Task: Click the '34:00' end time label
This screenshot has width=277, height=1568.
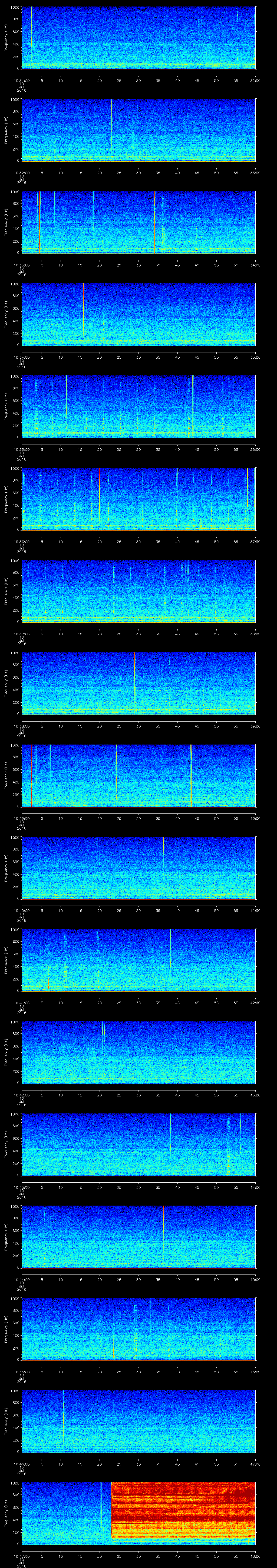Action: (255, 265)
